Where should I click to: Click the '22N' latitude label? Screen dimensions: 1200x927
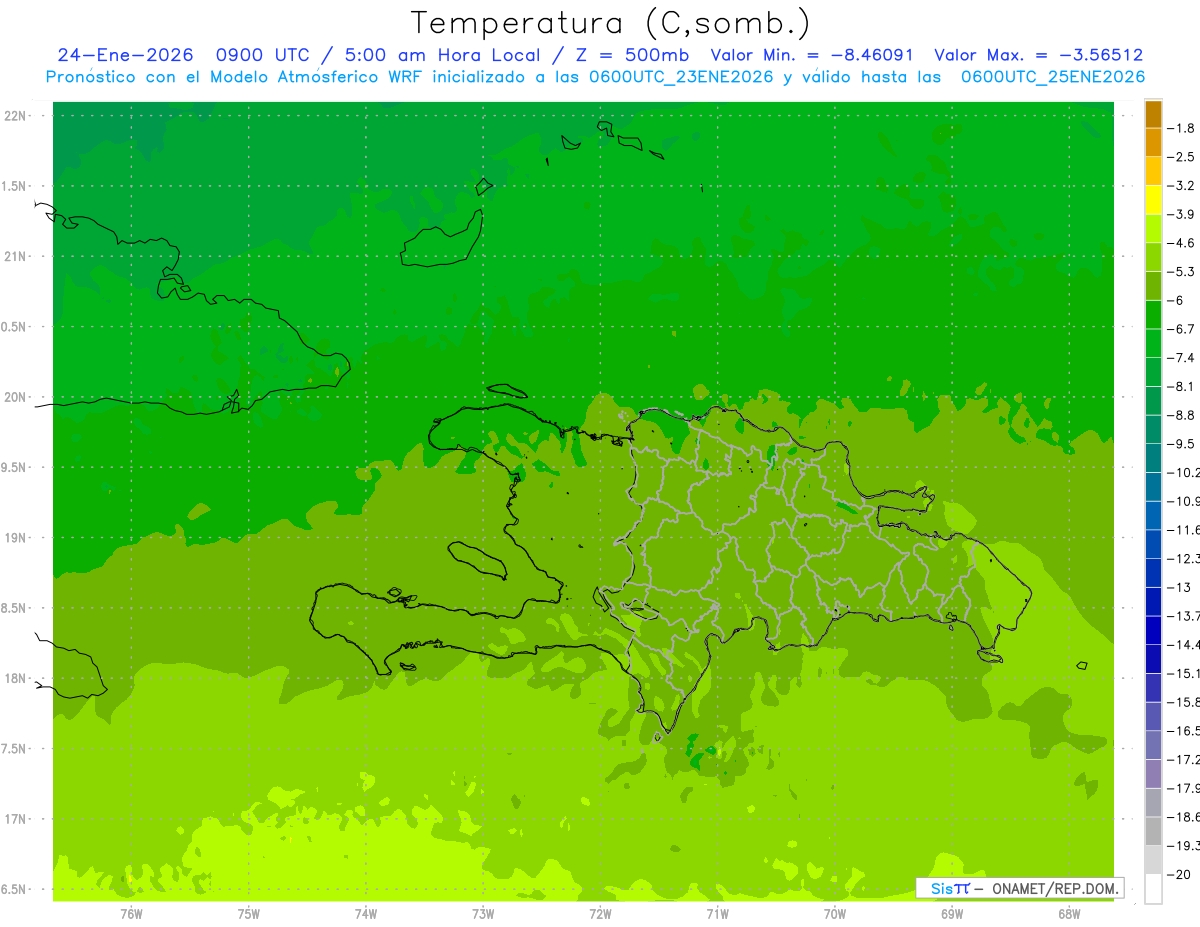coord(16,115)
